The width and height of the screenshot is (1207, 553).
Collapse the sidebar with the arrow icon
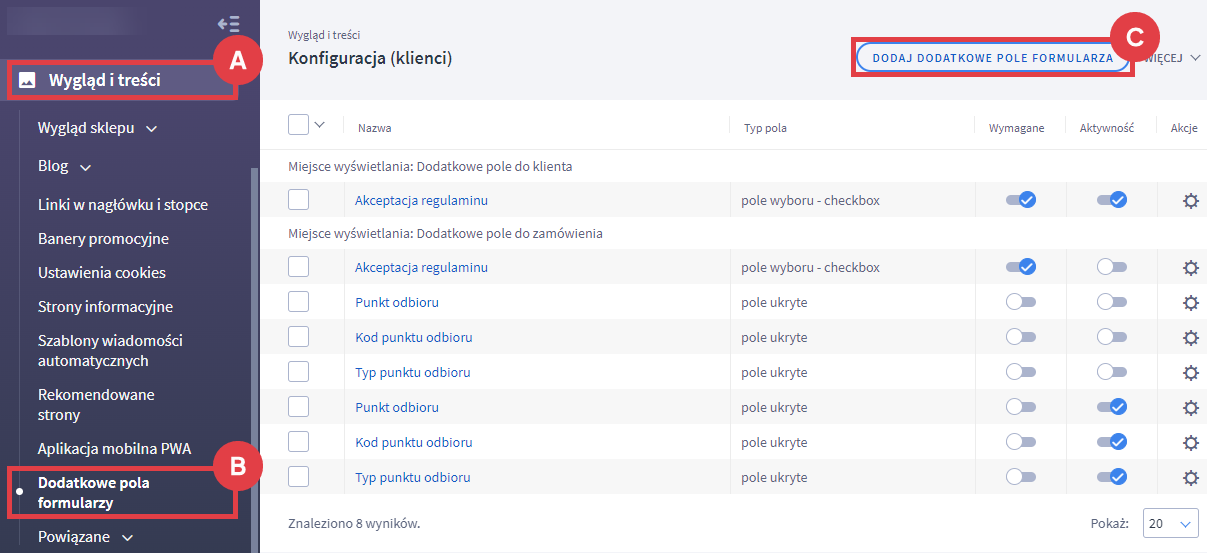click(x=228, y=24)
